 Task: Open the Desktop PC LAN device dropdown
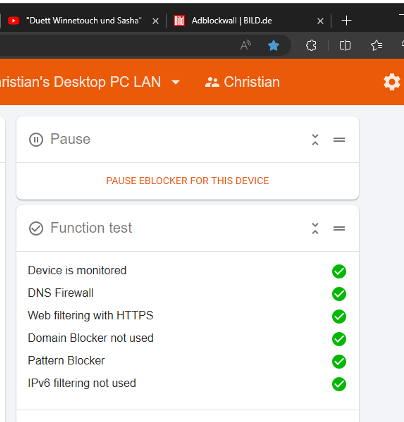pyautogui.click(x=176, y=82)
